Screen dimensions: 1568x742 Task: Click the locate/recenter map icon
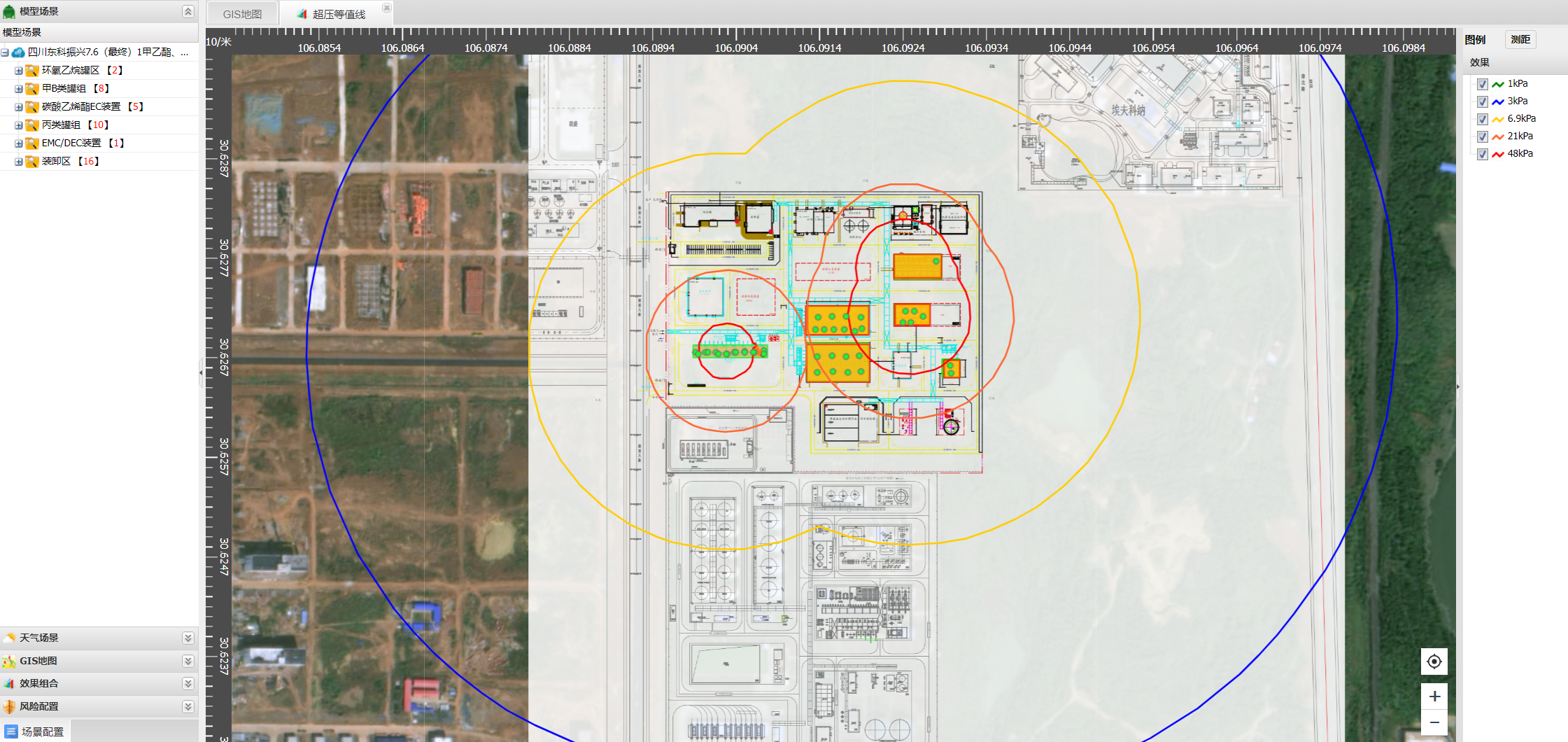1434,661
